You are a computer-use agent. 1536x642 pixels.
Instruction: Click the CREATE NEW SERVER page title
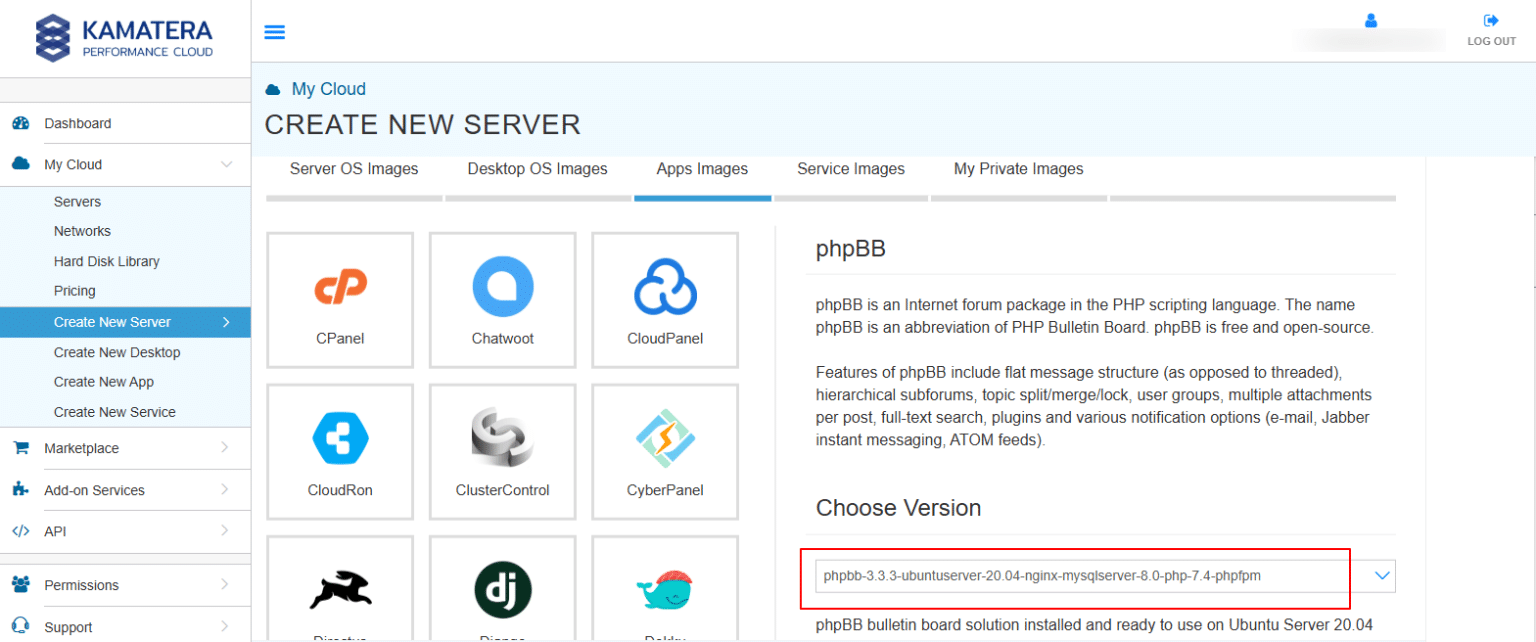[422, 125]
